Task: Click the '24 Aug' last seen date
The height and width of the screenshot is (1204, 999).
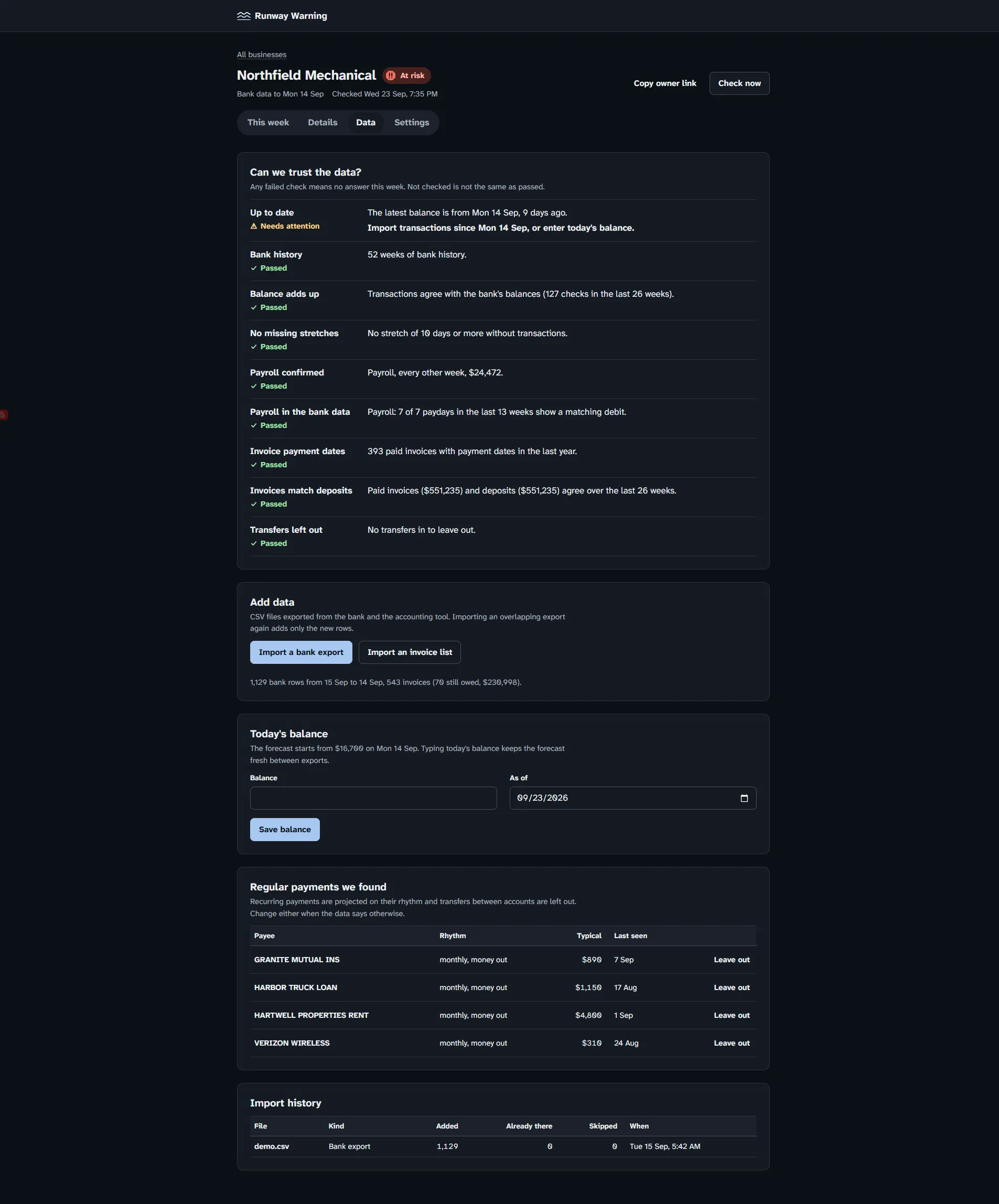Action: coord(626,1043)
